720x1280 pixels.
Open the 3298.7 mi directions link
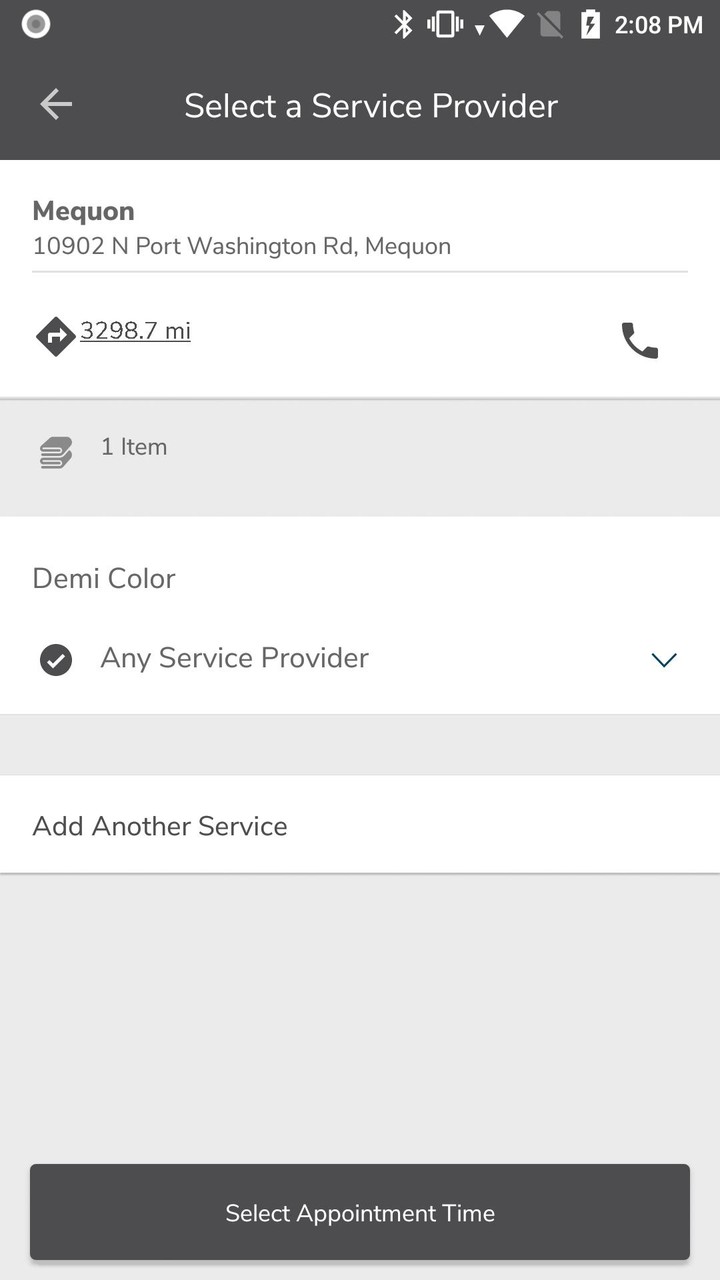point(135,331)
